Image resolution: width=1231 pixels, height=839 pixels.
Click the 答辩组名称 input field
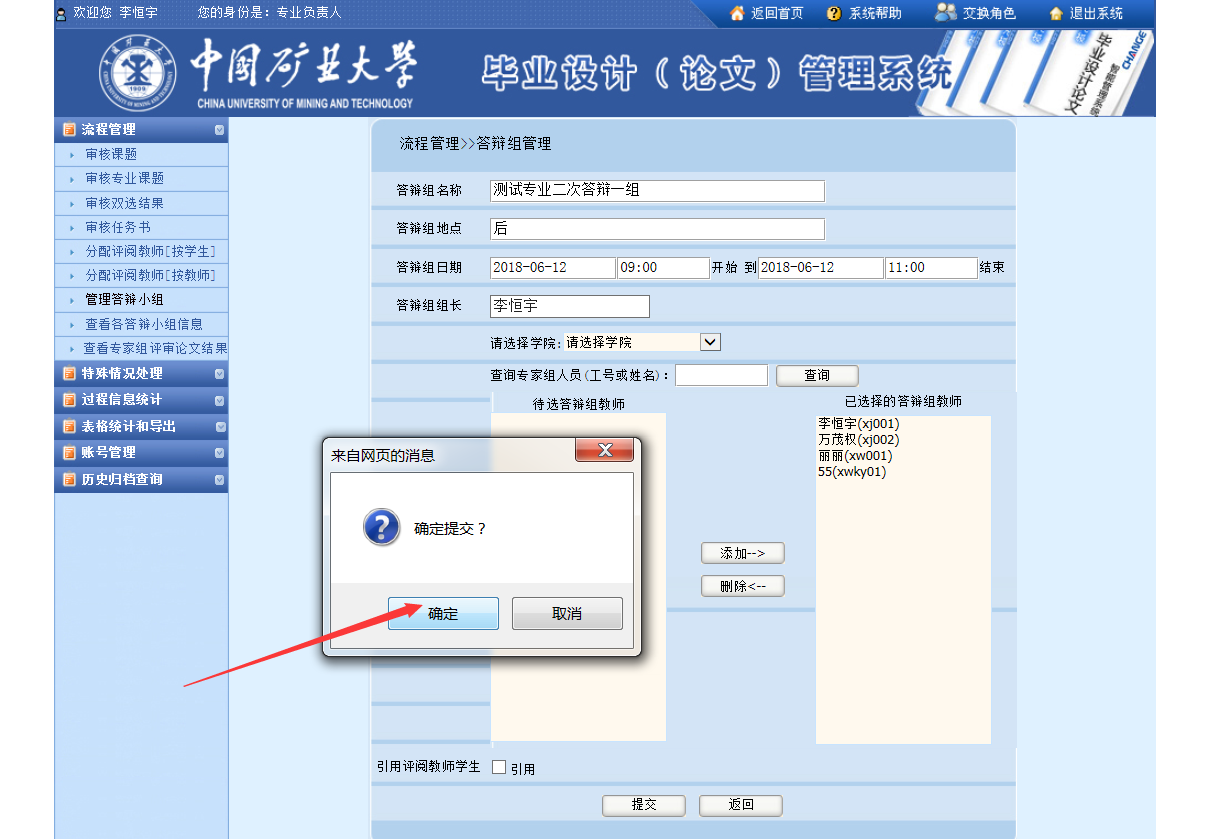(x=657, y=190)
